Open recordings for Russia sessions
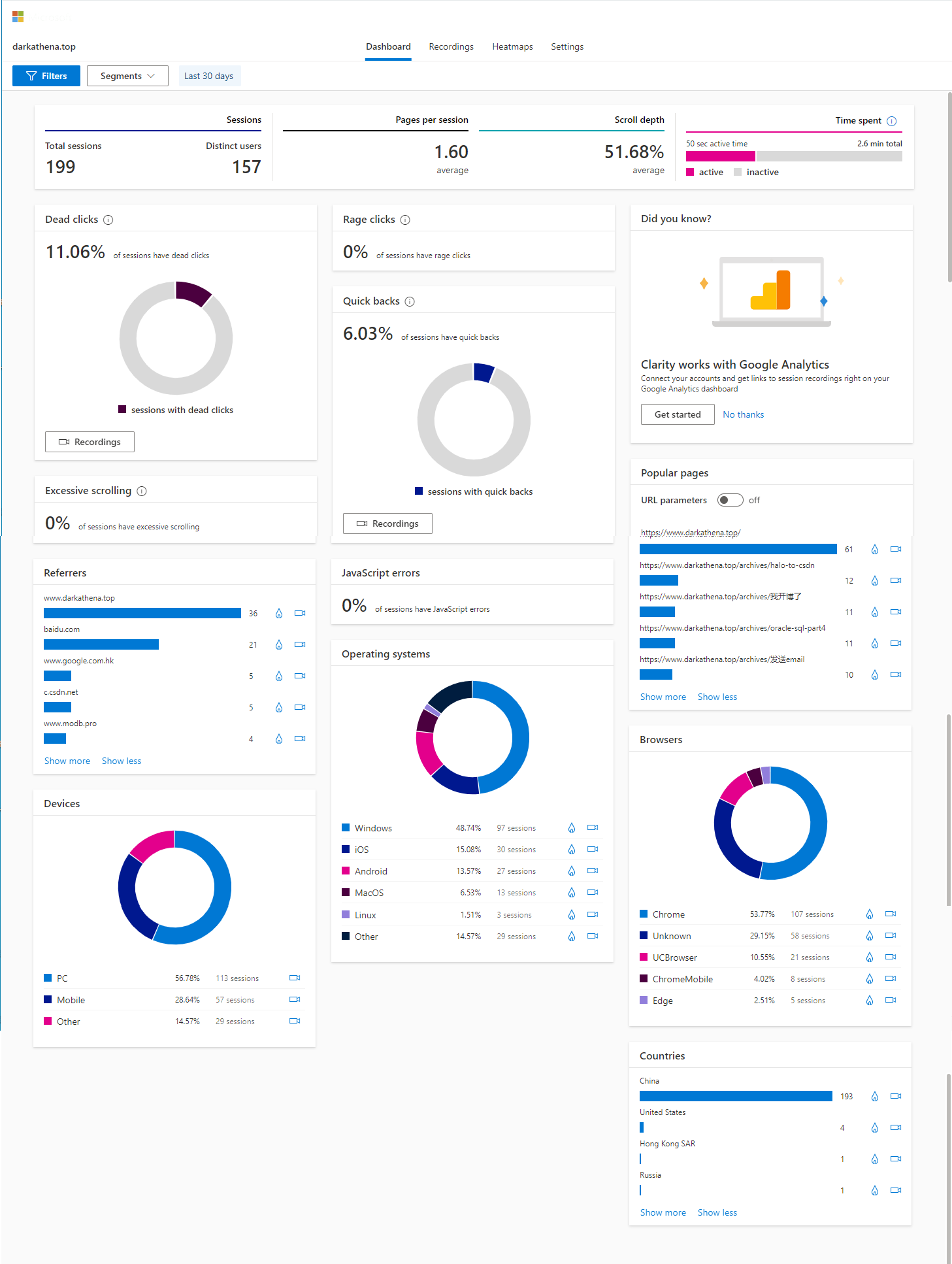Viewport: 952px width, 1264px height. 896,1190
